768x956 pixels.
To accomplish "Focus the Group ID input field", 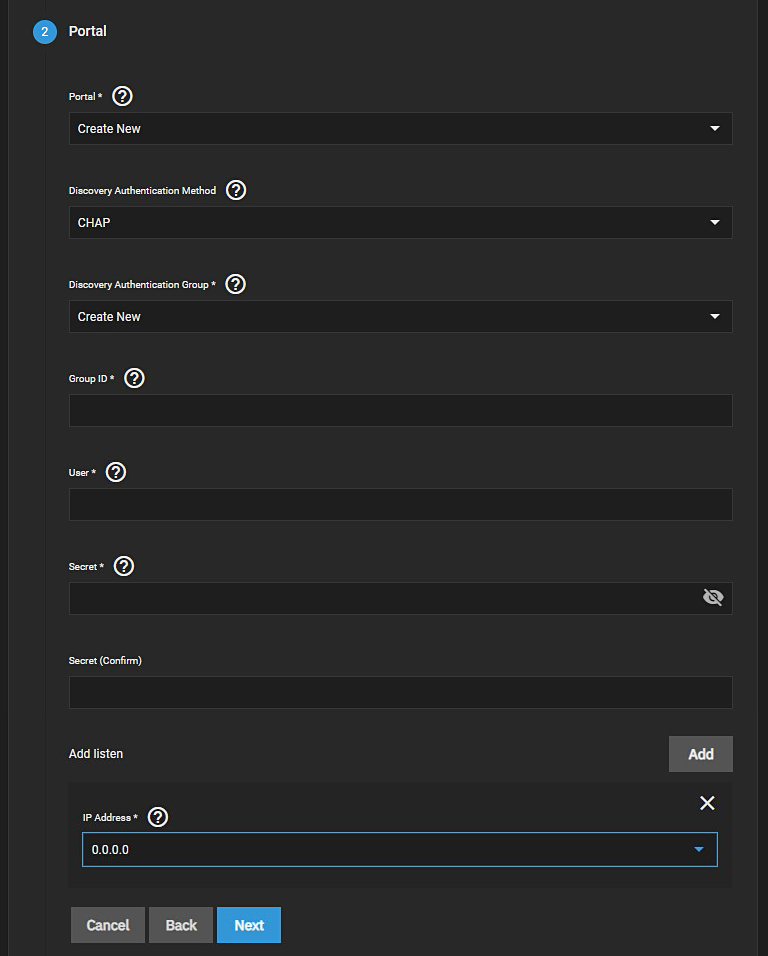I will pyautogui.click(x=400, y=411).
